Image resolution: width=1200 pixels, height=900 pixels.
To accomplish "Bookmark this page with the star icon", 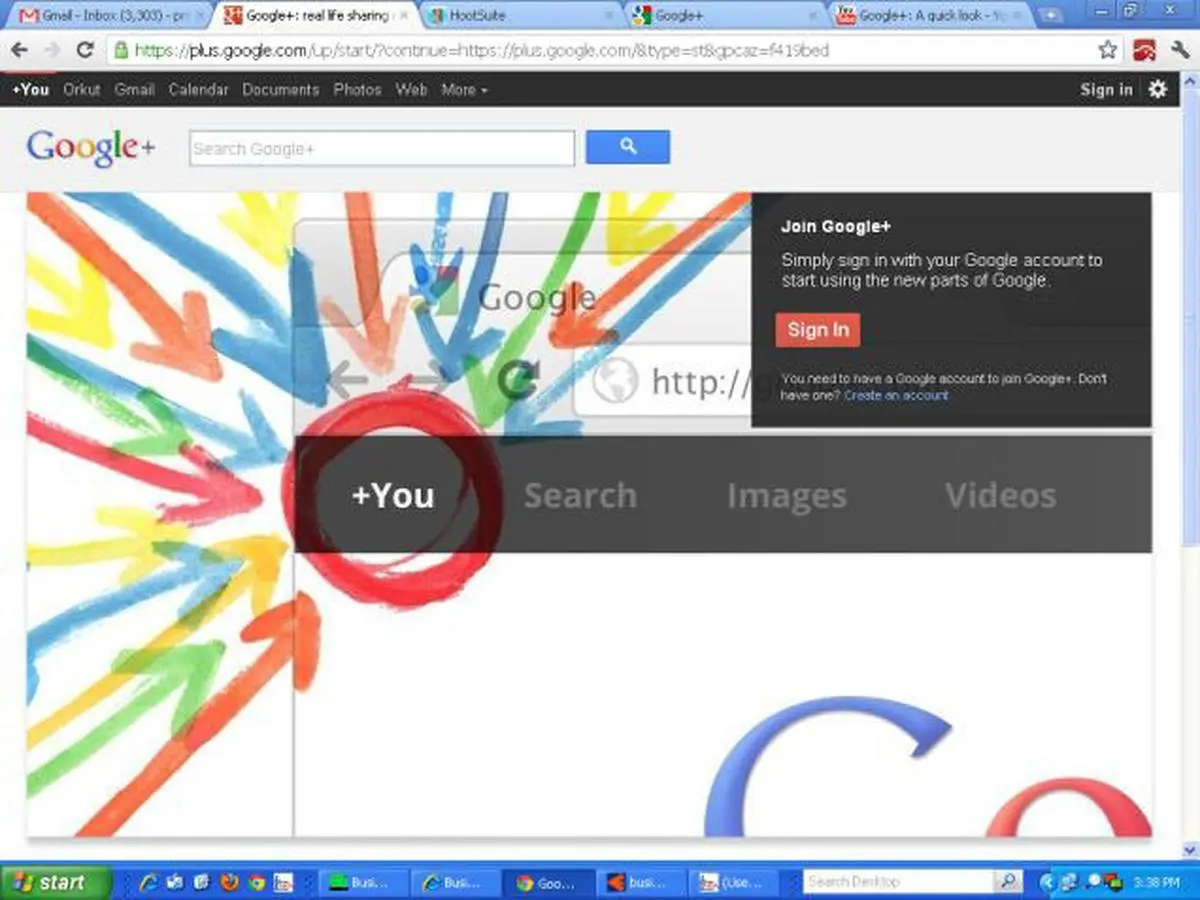I will pyautogui.click(x=1107, y=50).
